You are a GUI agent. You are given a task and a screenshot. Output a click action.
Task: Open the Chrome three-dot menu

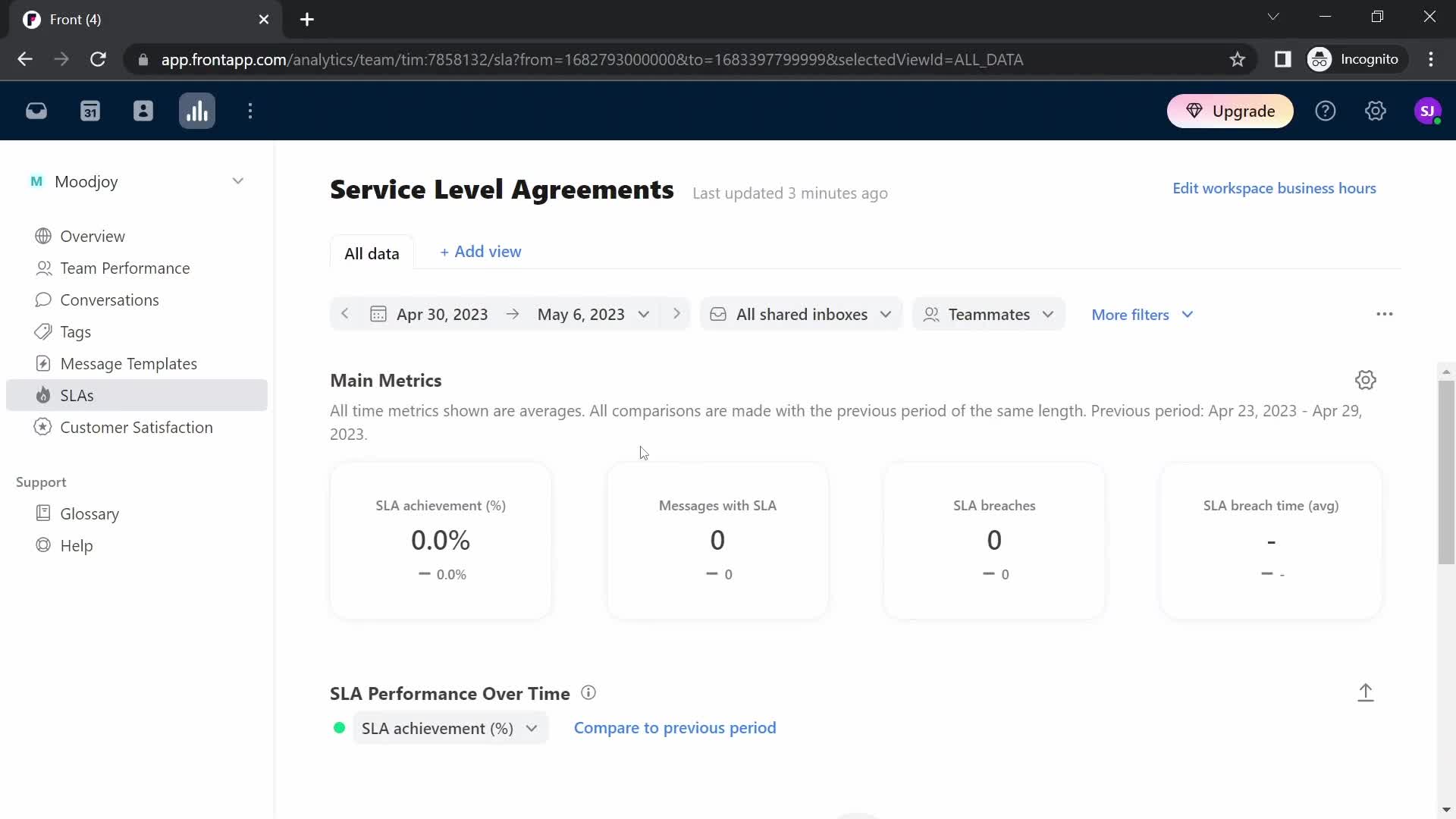1431,59
